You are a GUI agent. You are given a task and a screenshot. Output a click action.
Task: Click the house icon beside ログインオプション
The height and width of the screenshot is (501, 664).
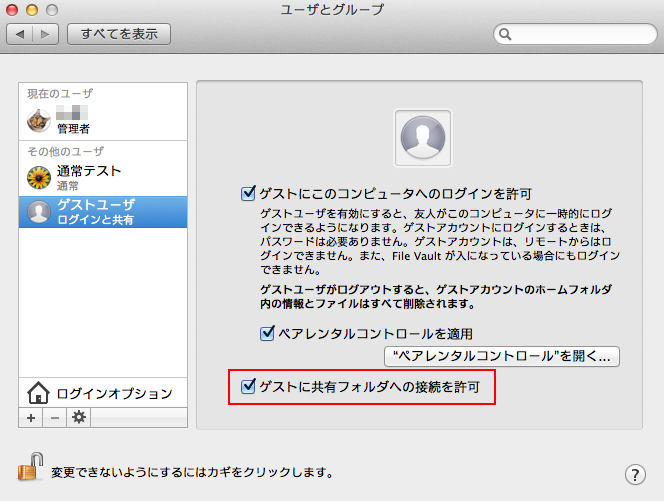[x=38, y=393]
